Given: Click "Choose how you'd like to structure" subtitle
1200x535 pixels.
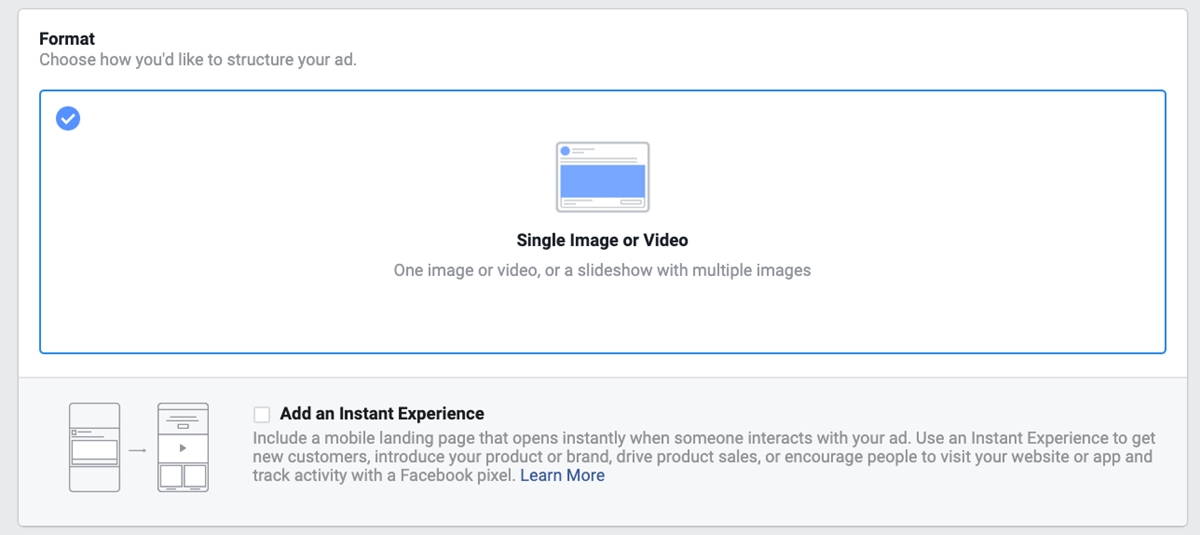Looking at the screenshot, I should click(198, 60).
